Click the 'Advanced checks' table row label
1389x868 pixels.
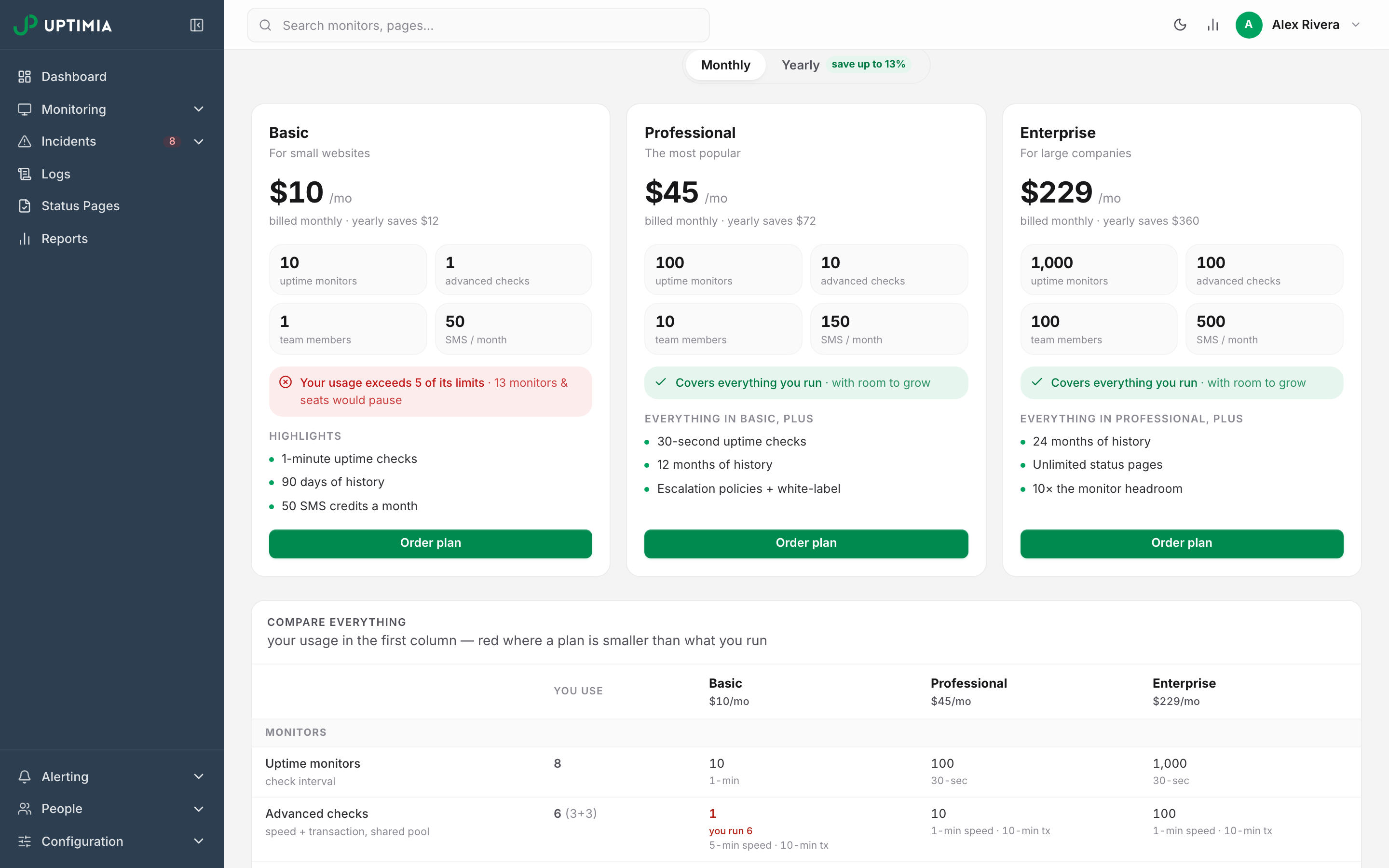click(x=317, y=814)
